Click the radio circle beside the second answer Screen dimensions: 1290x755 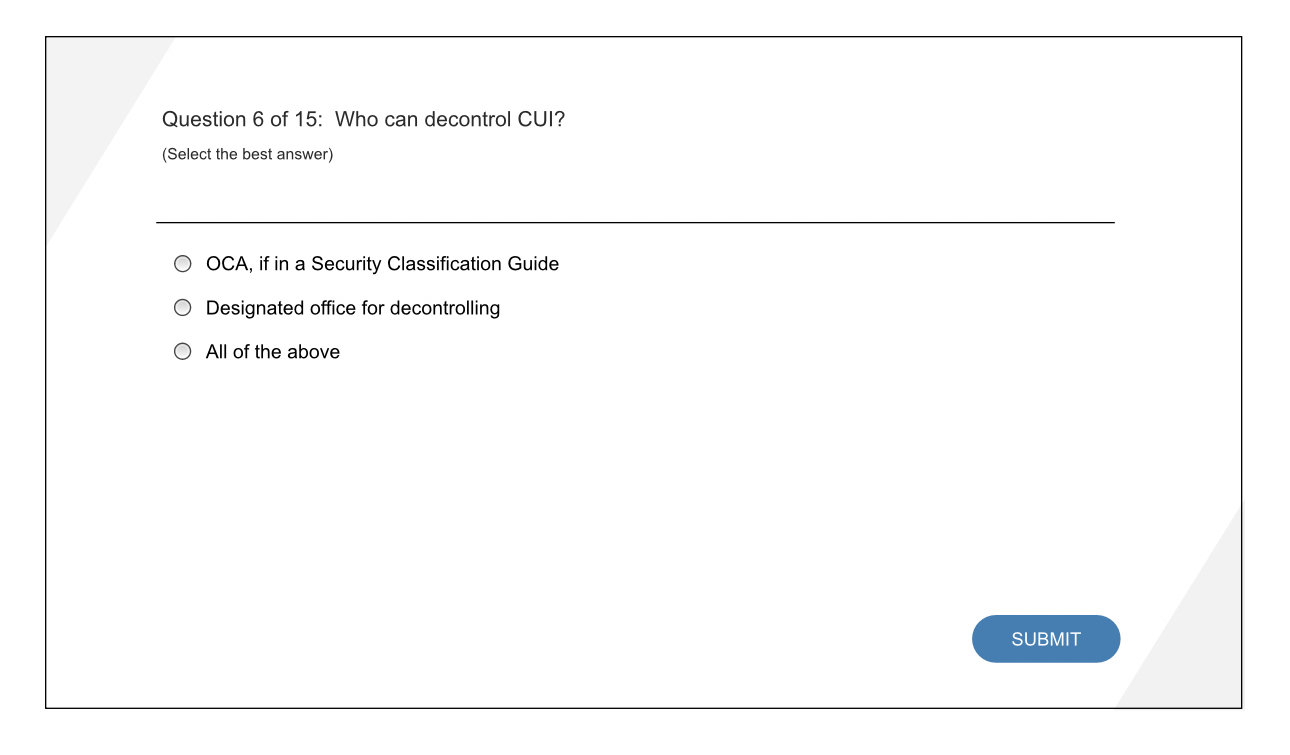pyautogui.click(x=182, y=307)
